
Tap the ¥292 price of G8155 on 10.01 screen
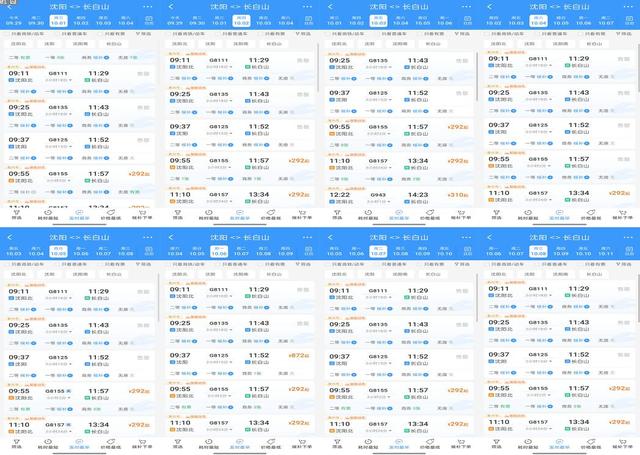(x=139, y=174)
